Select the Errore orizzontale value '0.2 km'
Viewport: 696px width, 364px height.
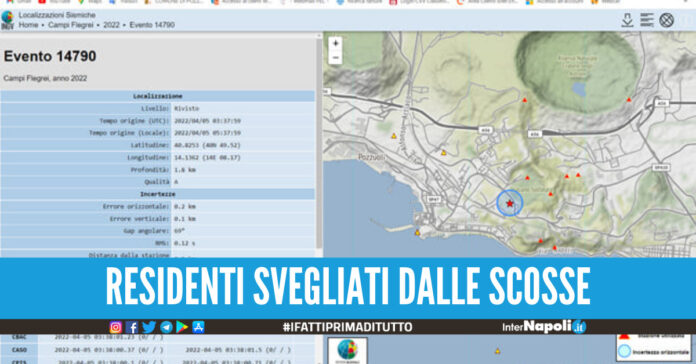tap(185, 206)
